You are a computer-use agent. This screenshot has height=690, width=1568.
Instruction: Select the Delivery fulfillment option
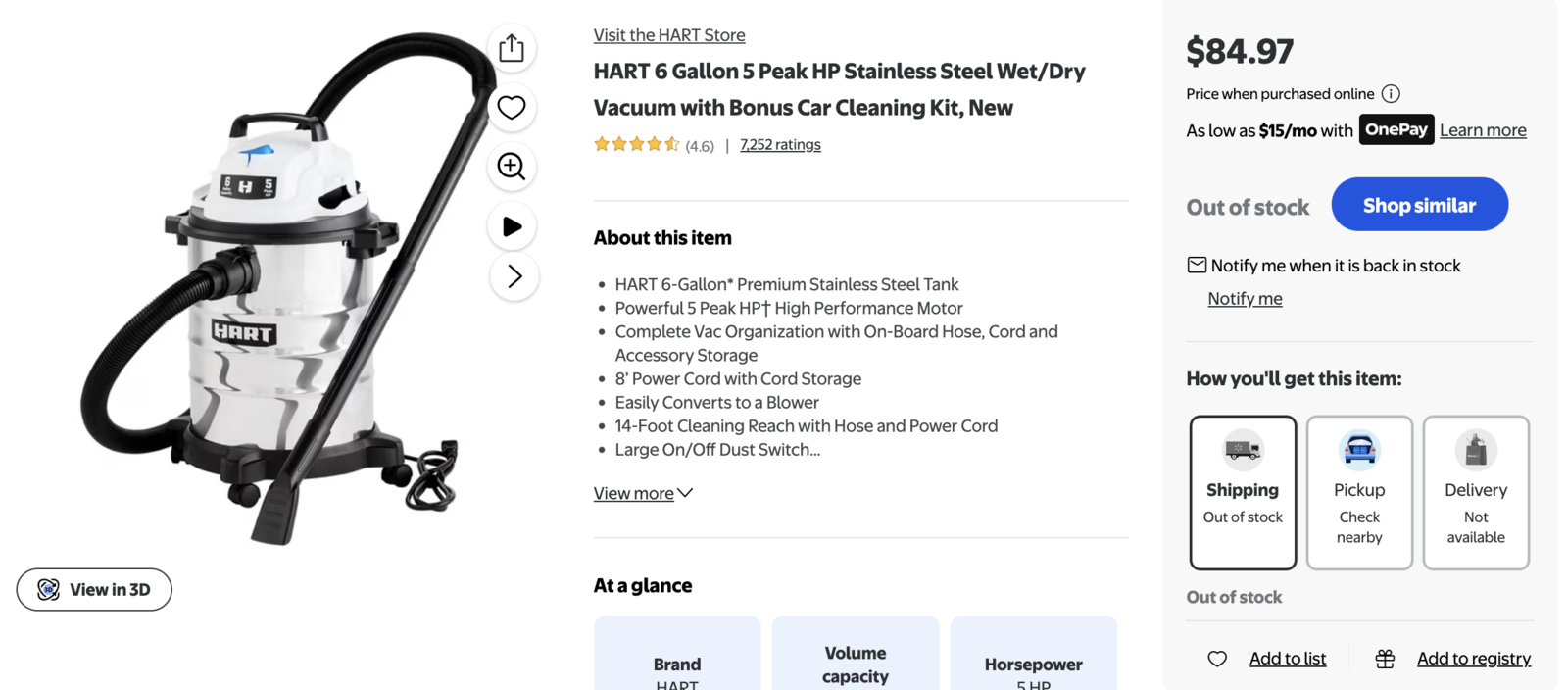coord(1476,492)
